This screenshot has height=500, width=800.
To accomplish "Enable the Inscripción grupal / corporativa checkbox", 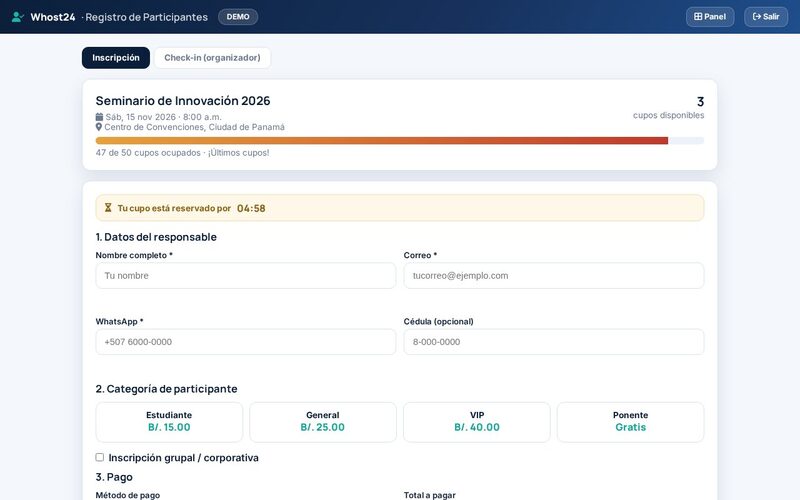I will 99,457.
